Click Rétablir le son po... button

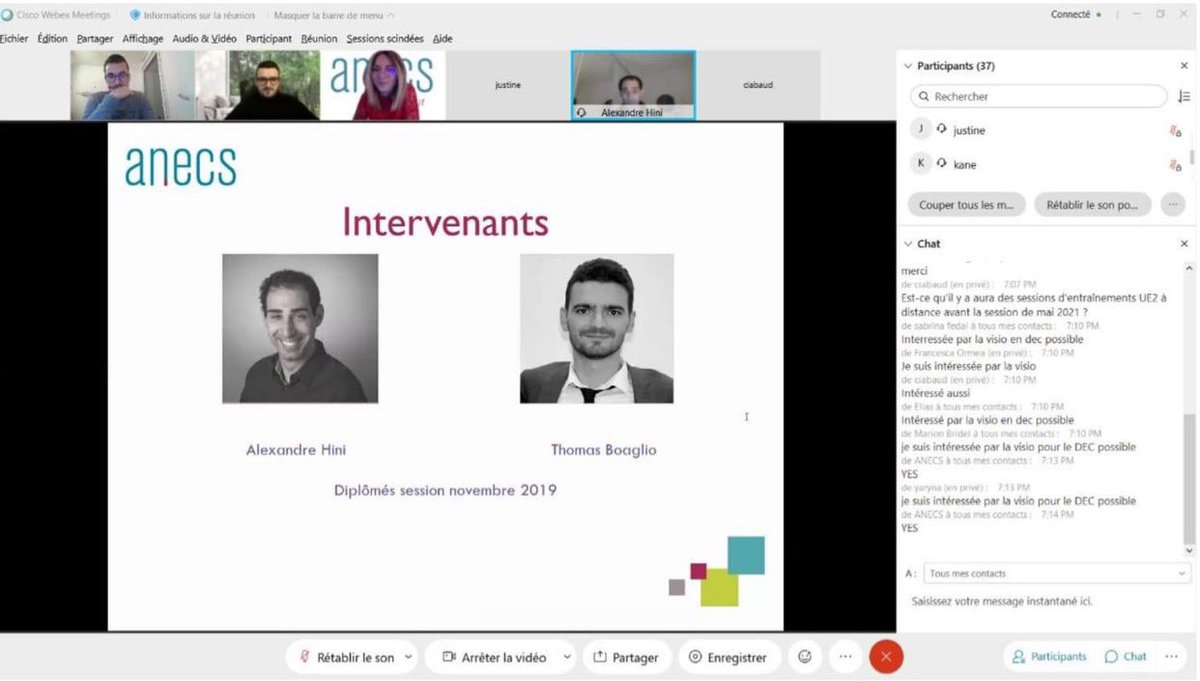pos(1093,205)
